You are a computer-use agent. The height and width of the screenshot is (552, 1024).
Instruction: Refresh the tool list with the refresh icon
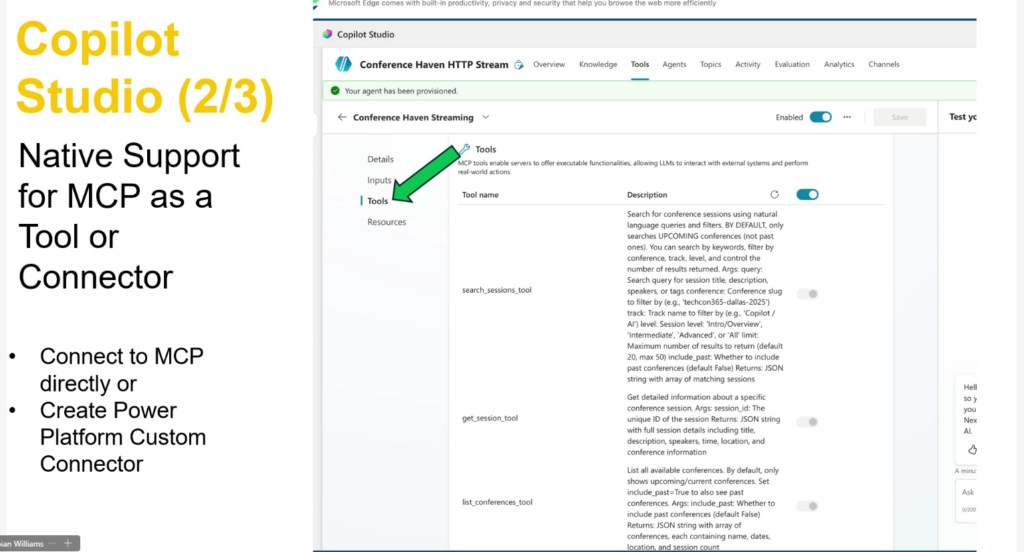pos(774,194)
